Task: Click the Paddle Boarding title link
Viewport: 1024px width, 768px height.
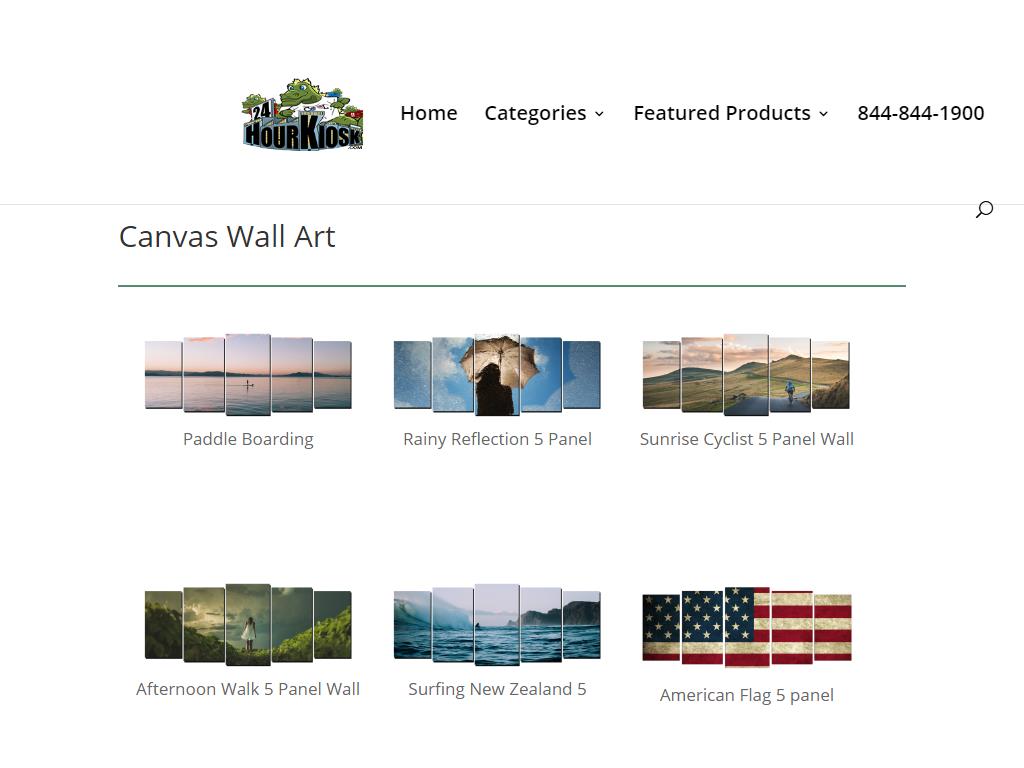Action: pyautogui.click(x=248, y=440)
